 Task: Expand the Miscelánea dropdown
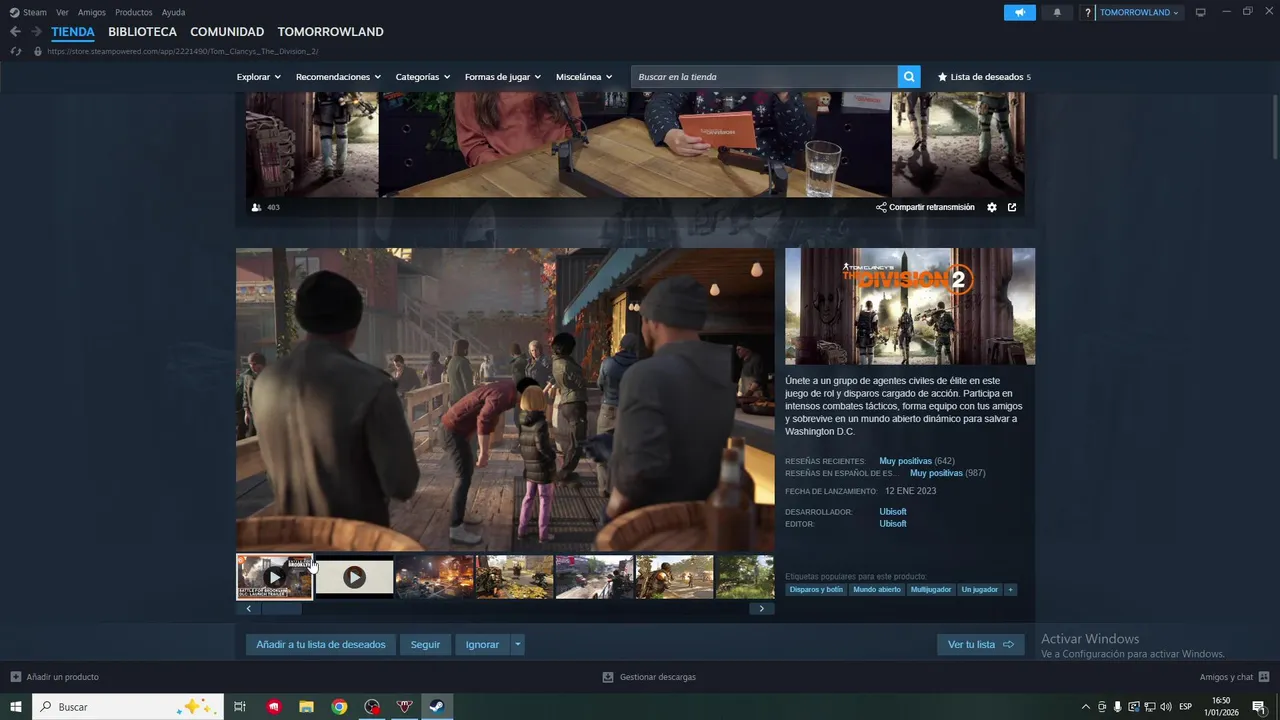pos(585,77)
